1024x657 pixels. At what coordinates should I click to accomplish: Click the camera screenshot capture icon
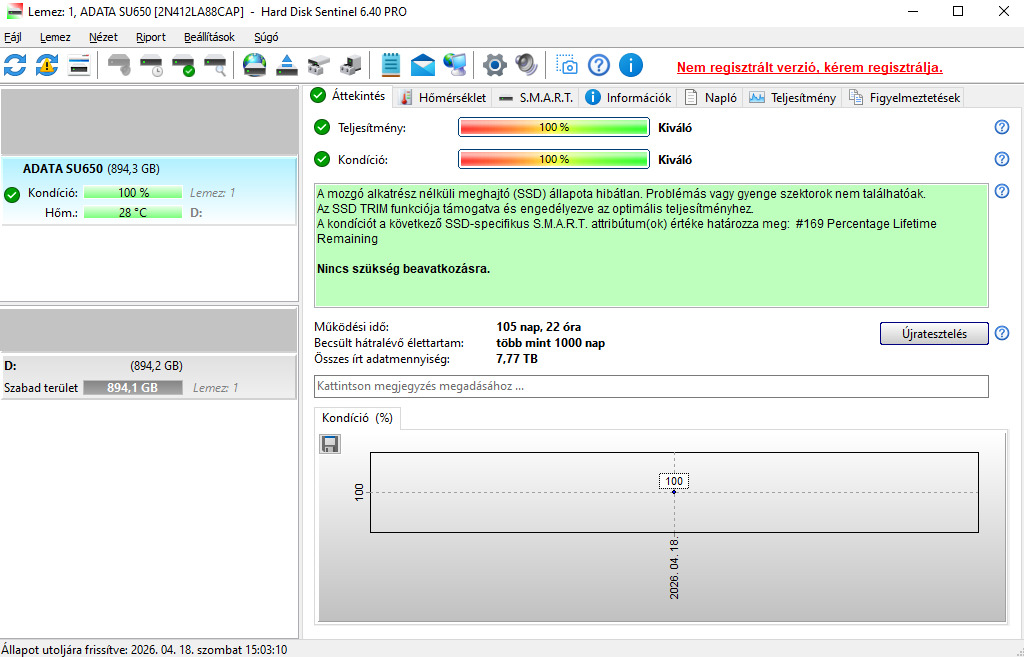coord(567,65)
